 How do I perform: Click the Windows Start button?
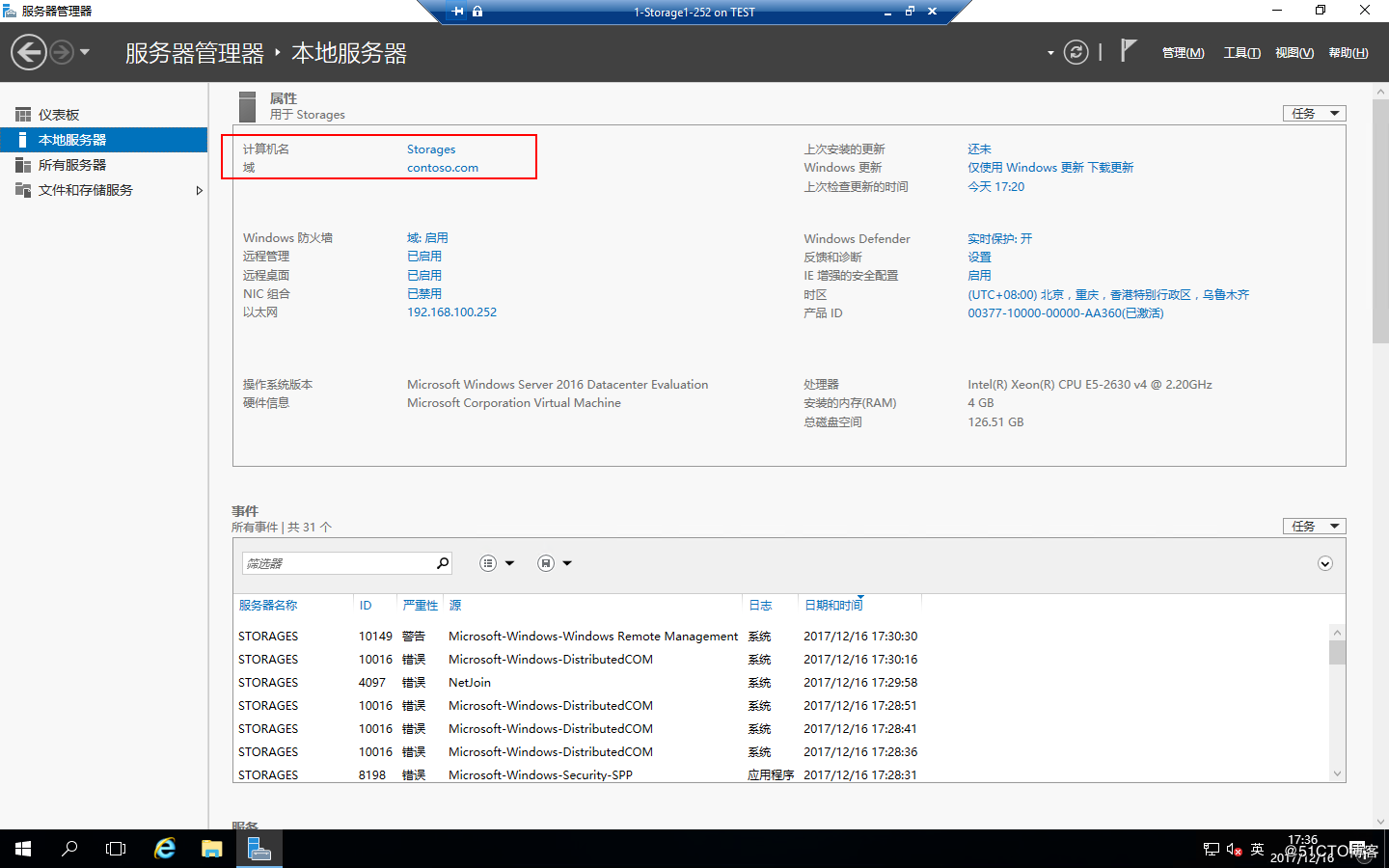point(23,849)
